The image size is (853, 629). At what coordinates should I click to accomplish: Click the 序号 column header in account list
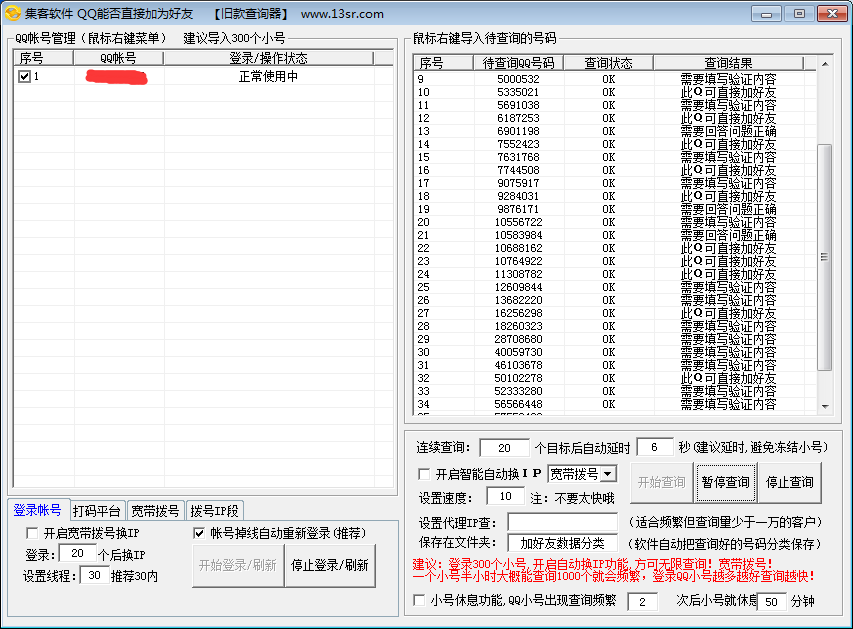pyautogui.click(x=44, y=58)
